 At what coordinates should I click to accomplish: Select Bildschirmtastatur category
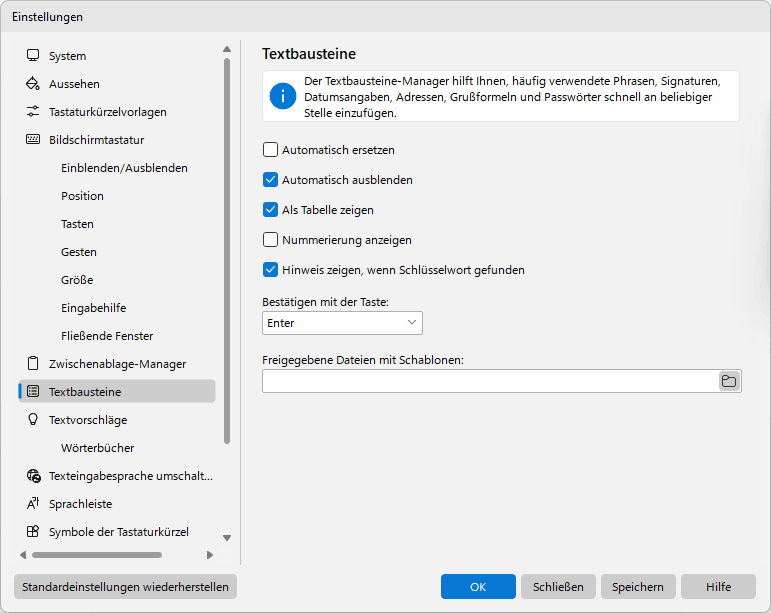(x=117, y=140)
